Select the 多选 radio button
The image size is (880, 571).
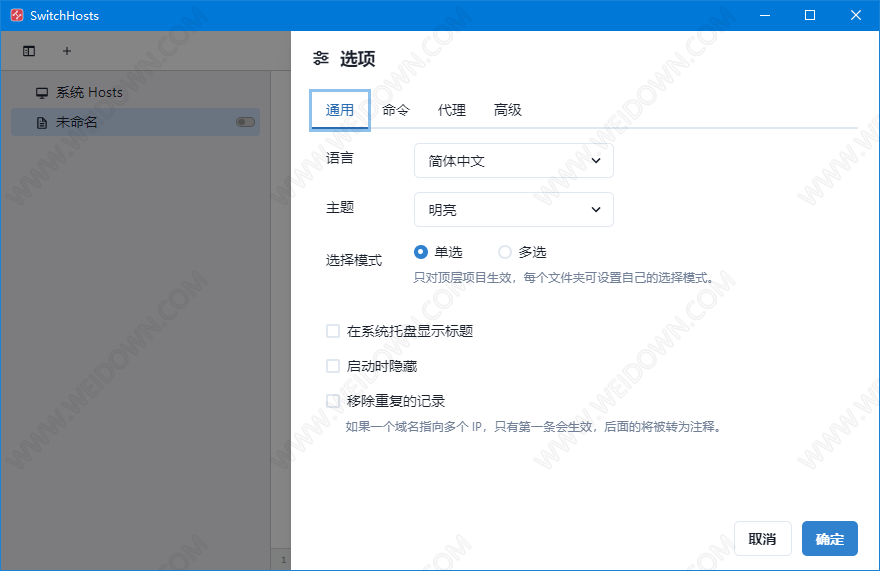click(505, 252)
